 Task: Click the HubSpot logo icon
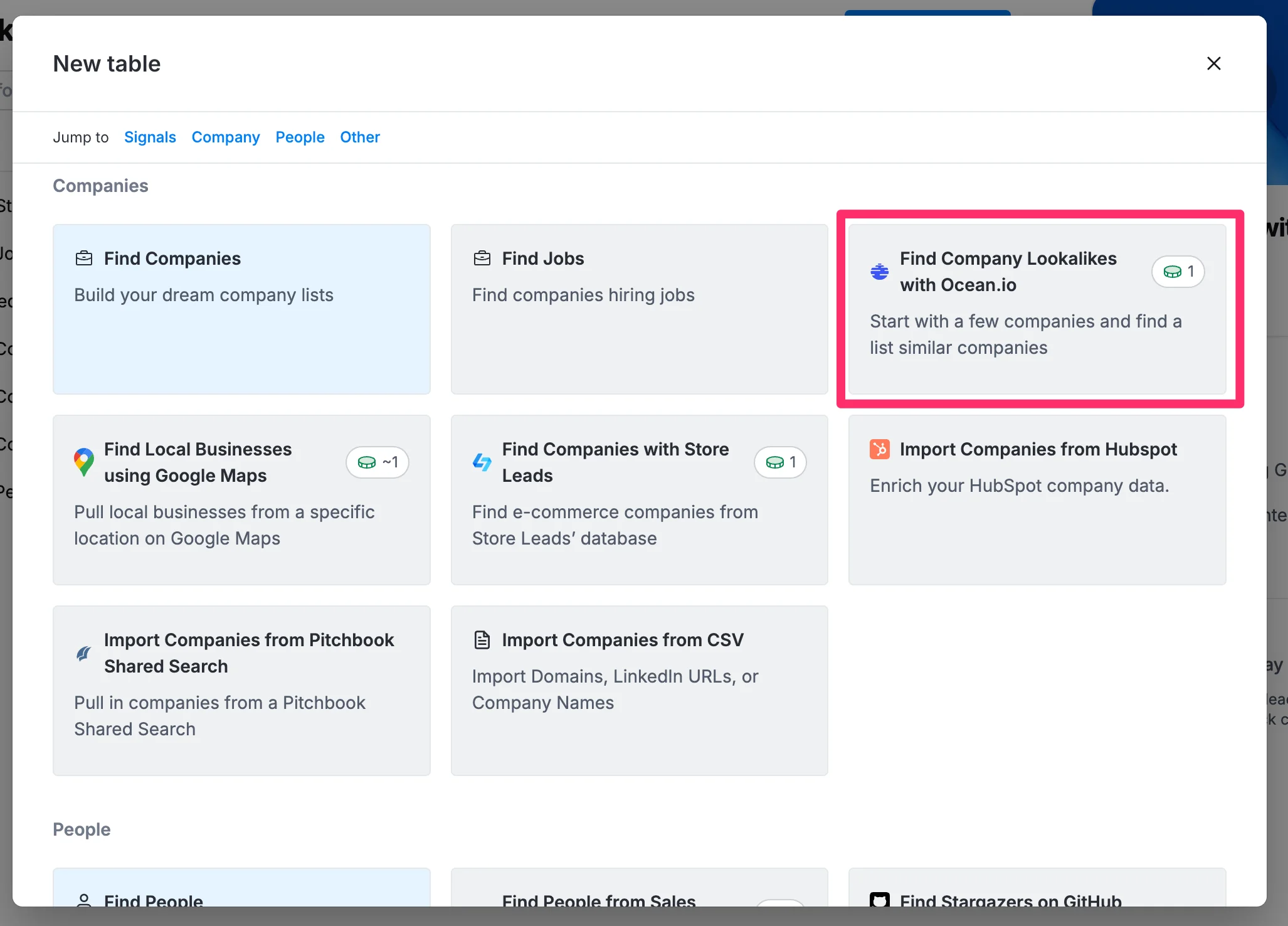pyautogui.click(x=879, y=449)
